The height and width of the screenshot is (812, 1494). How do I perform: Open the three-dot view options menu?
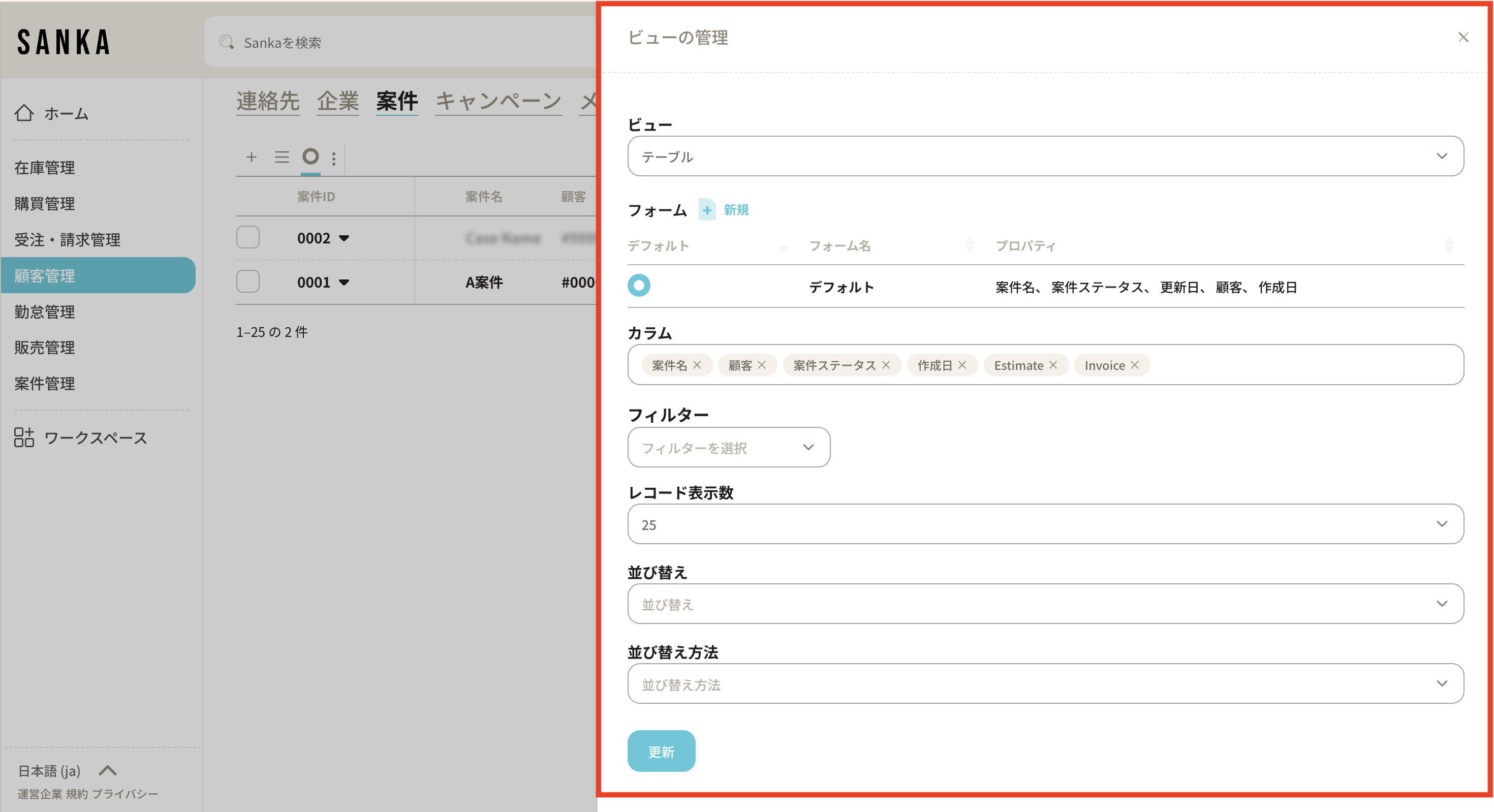coord(333,159)
